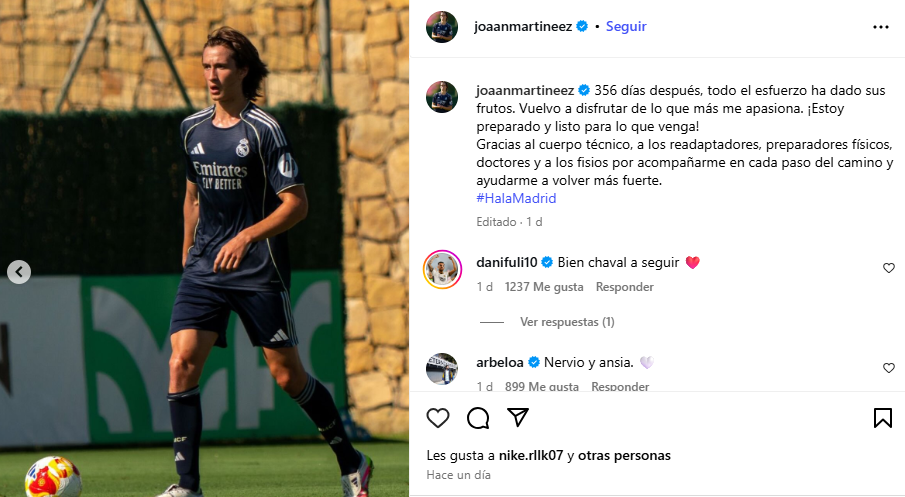Follow the account via Seguir
This screenshot has height=497, width=905.
626,27
